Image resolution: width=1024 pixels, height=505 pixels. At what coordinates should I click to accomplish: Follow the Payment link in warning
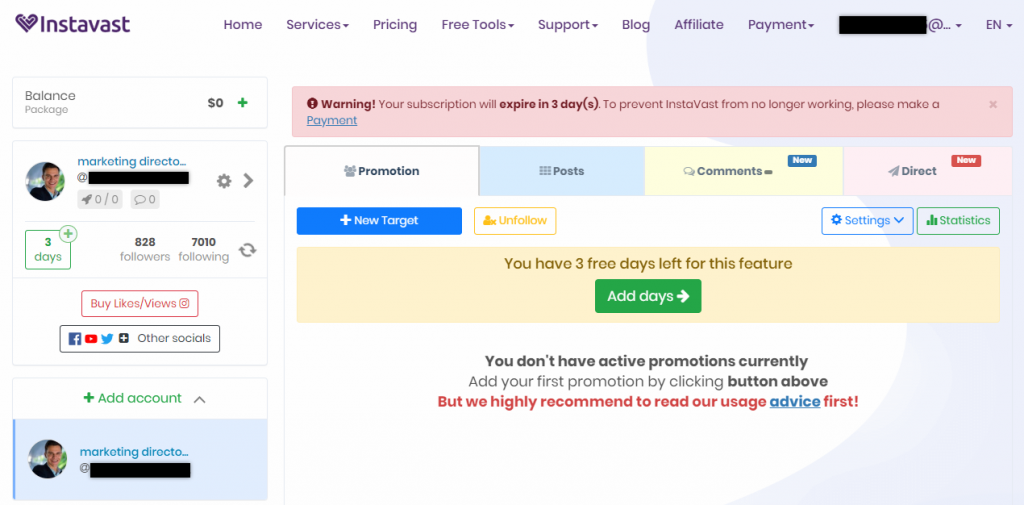(332, 120)
